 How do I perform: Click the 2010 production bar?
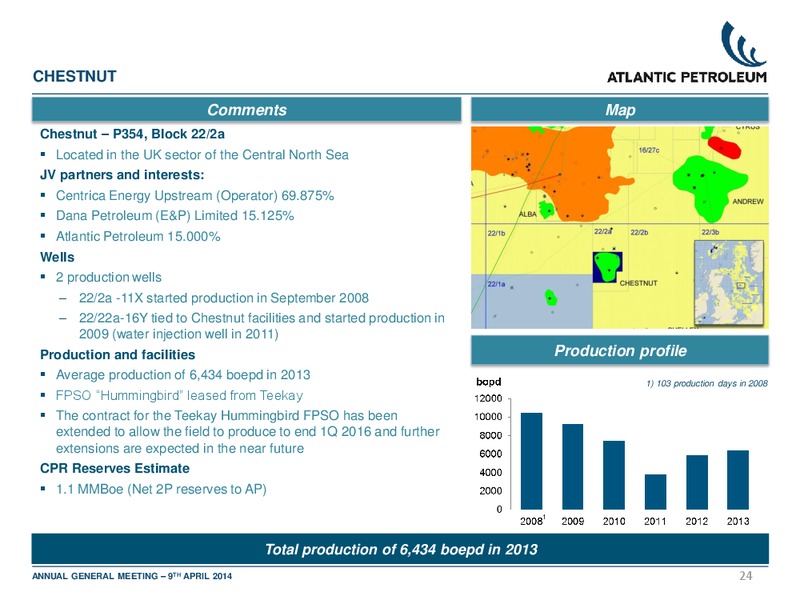point(614,475)
